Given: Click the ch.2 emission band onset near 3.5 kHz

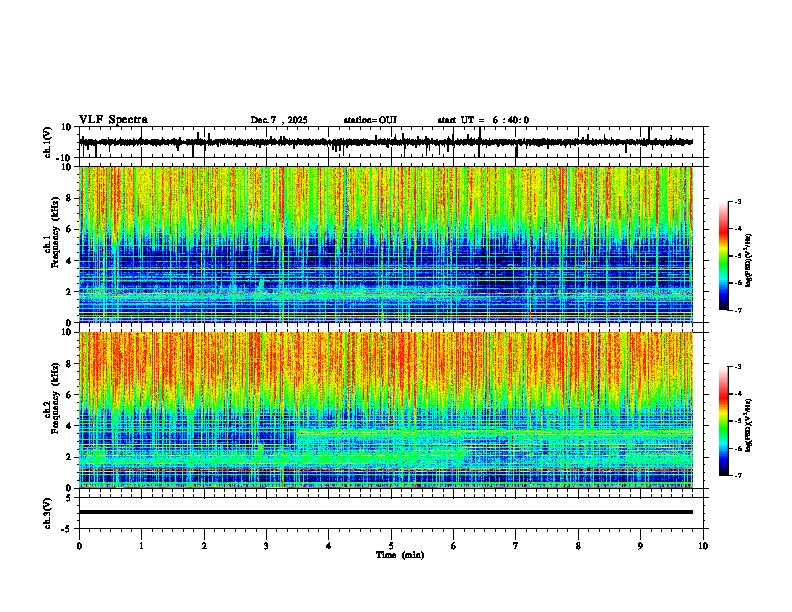Looking at the screenshot, I should tap(298, 433).
